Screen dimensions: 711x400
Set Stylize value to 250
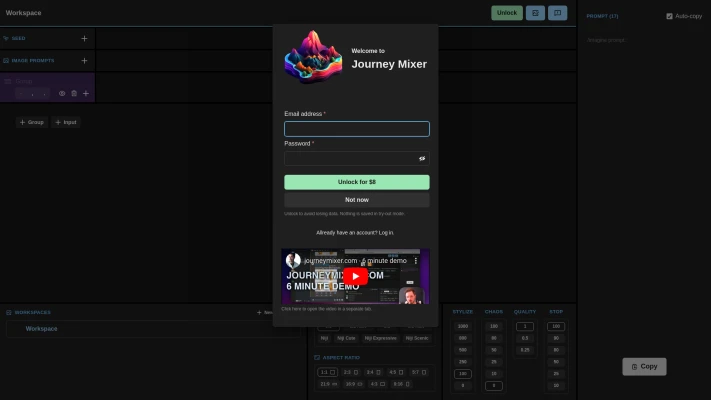click(463, 362)
